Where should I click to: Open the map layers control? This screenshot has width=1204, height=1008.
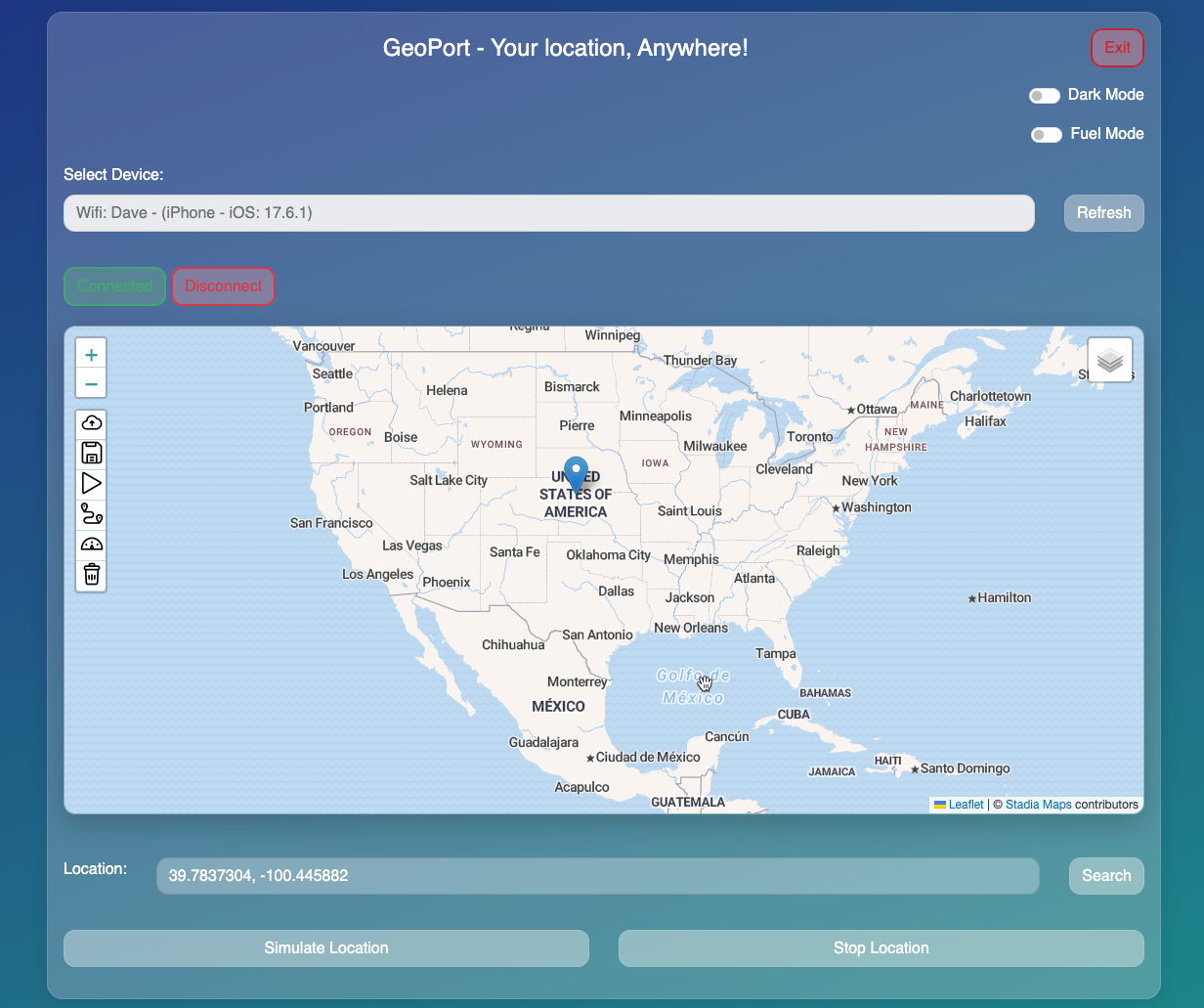[1109, 360]
